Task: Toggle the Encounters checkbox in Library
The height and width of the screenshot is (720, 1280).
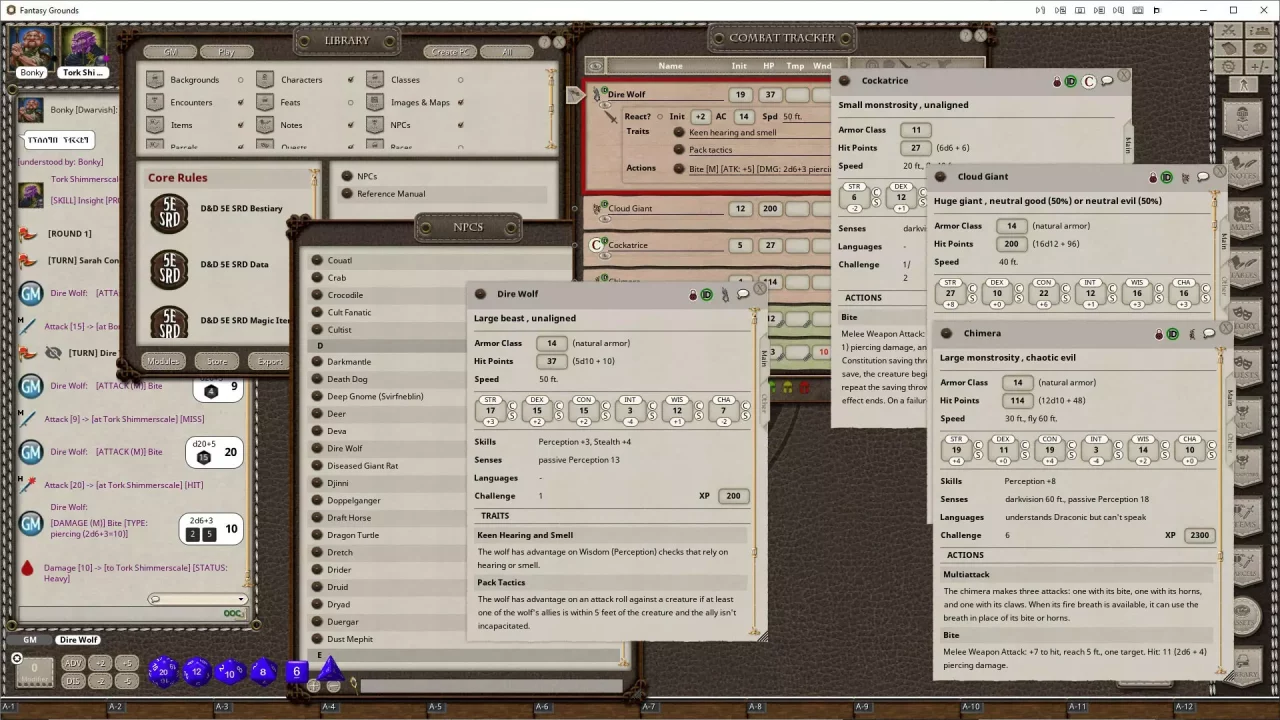Action: (240, 102)
